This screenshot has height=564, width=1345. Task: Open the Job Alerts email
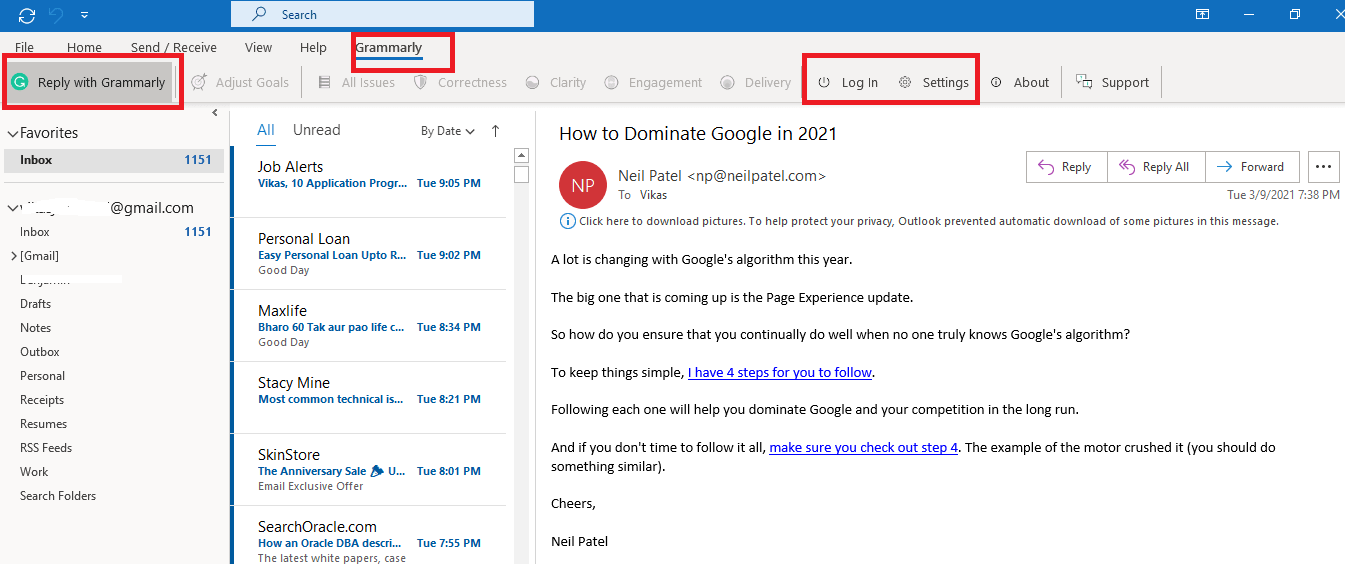(369, 181)
